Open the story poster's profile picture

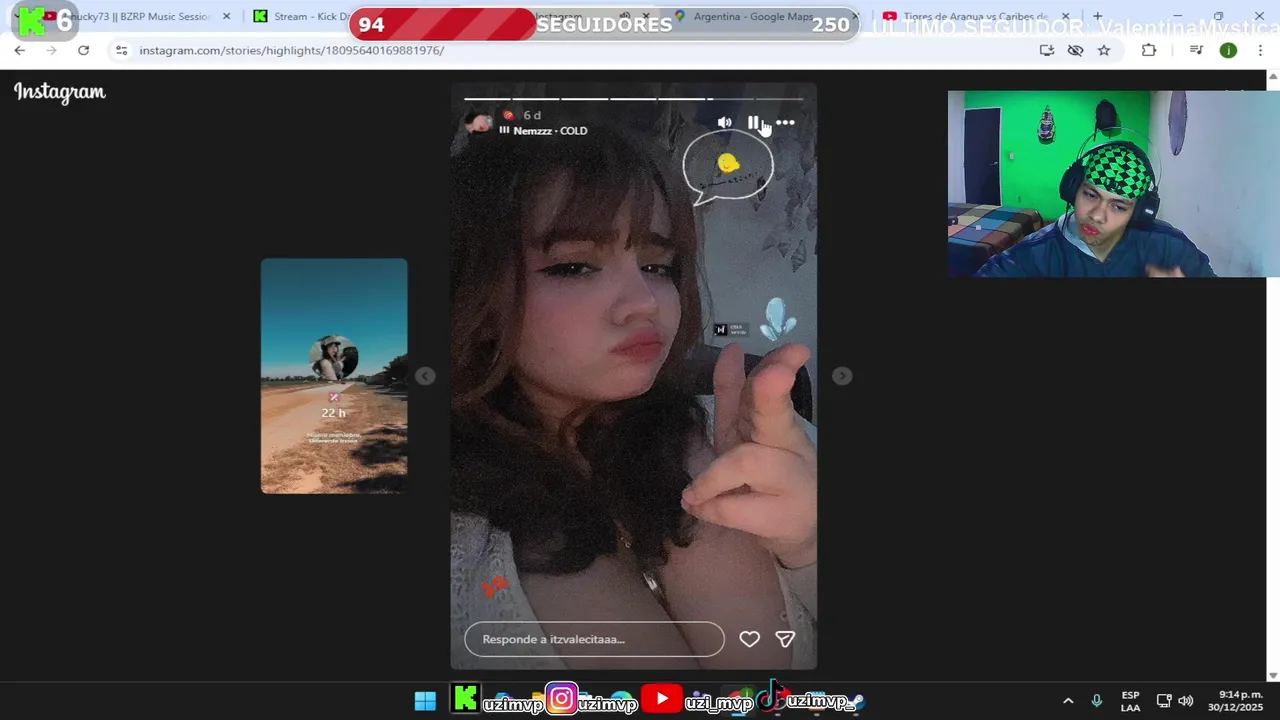pos(479,123)
